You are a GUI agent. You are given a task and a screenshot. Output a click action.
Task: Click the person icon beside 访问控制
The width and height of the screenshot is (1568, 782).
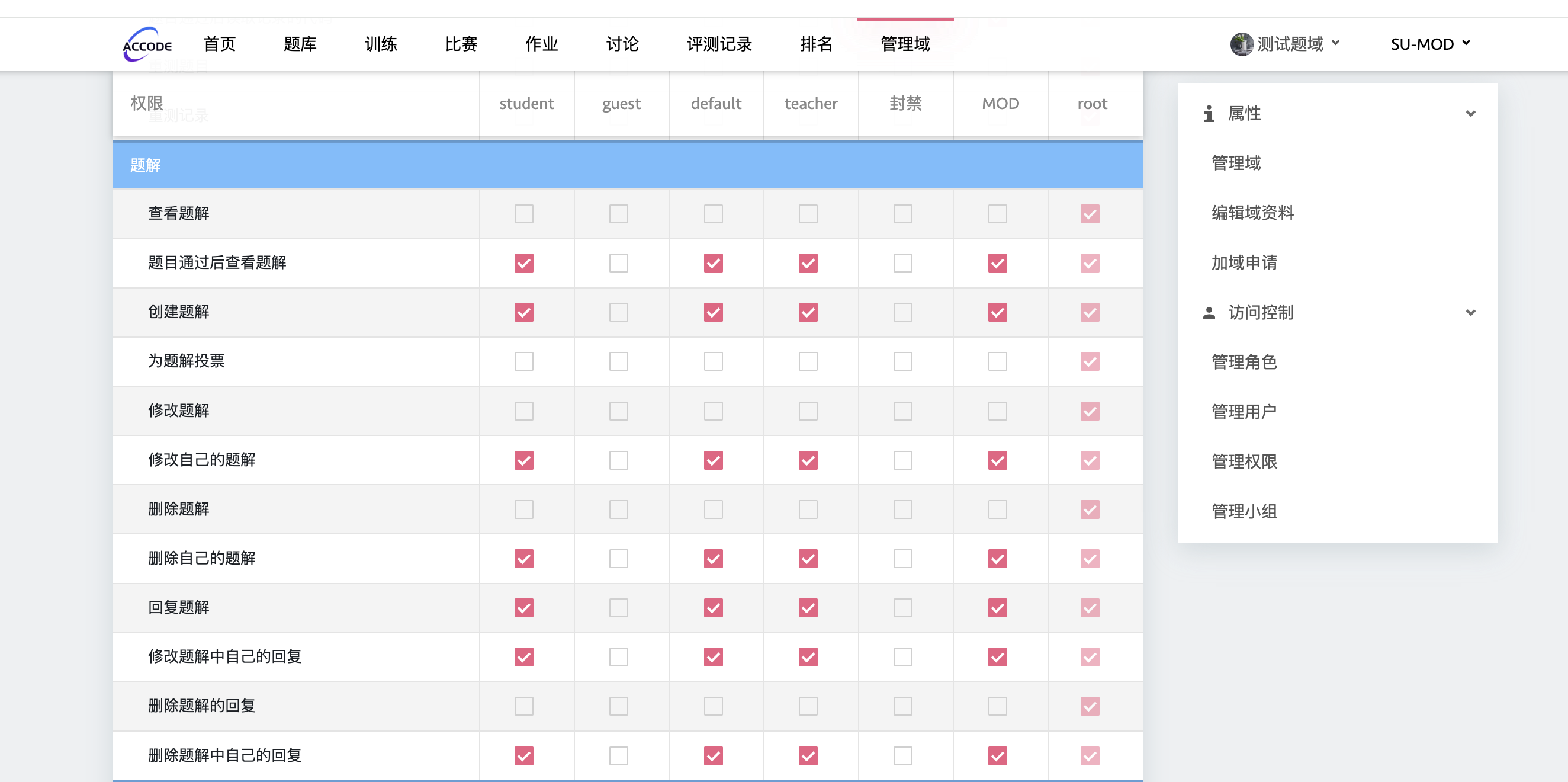(x=1209, y=313)
